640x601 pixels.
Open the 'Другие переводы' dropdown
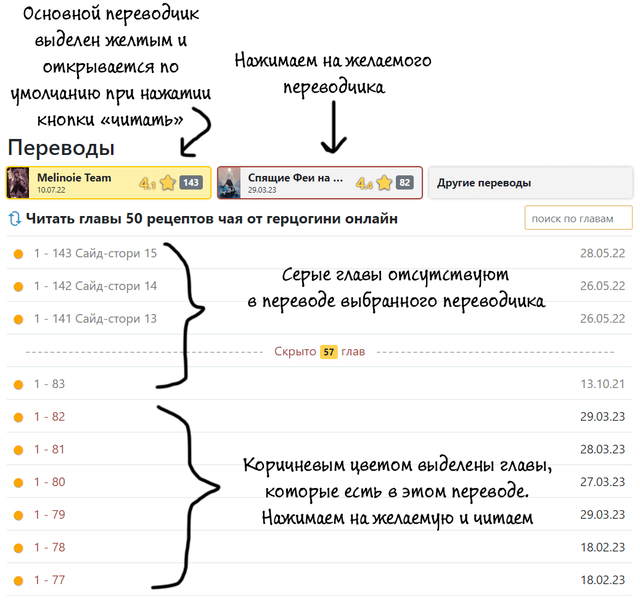tap(530, 183)
